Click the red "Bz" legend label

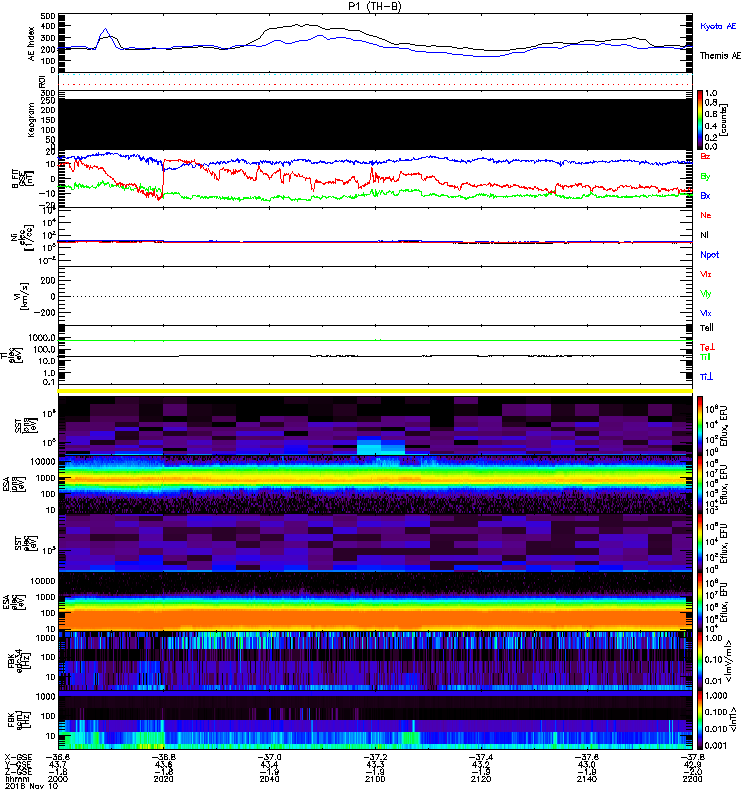pos(705,156)
